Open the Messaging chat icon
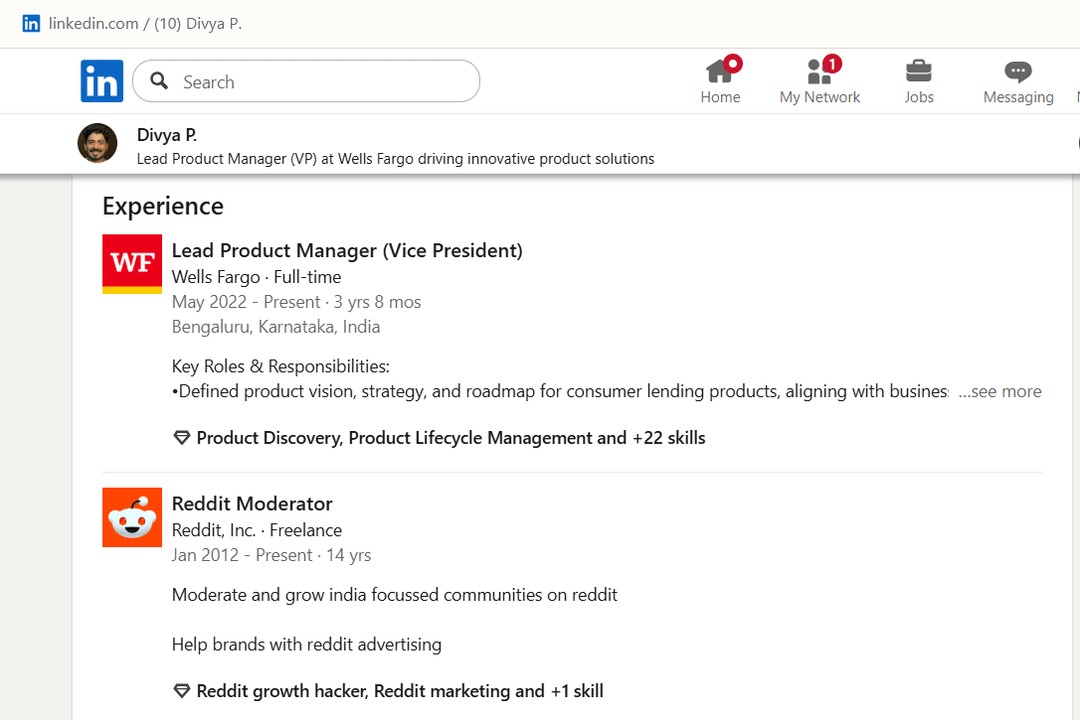1080x720 pixels. [x=1017, y=72]
